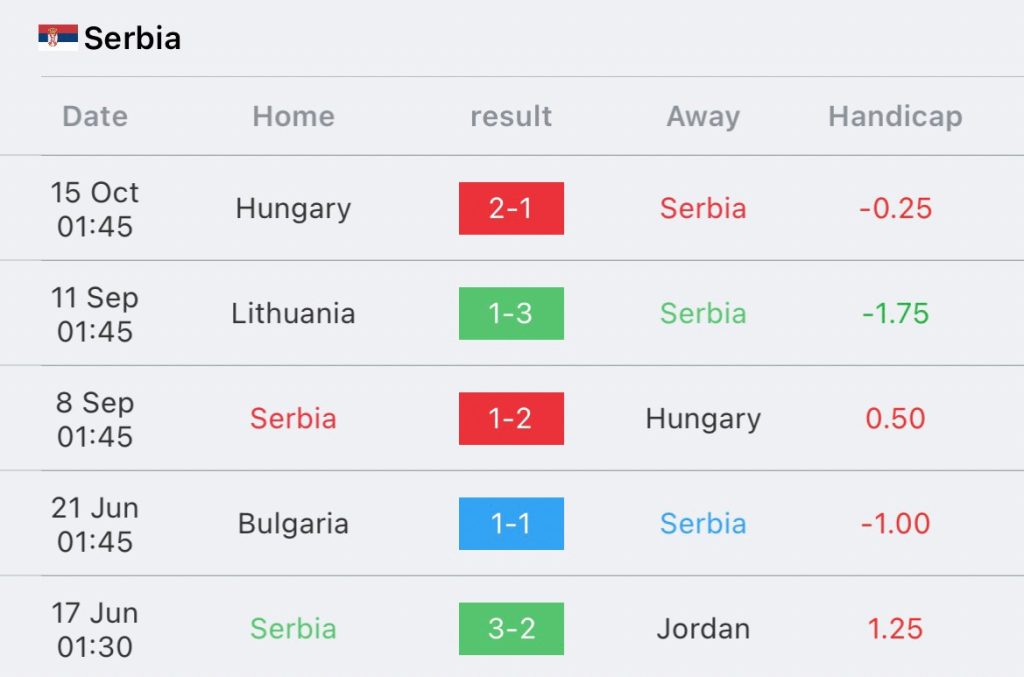Viewport: 1024px width, 677px height.
Task: Tap the green 3-2 result badge
Action: pos(511,628)
